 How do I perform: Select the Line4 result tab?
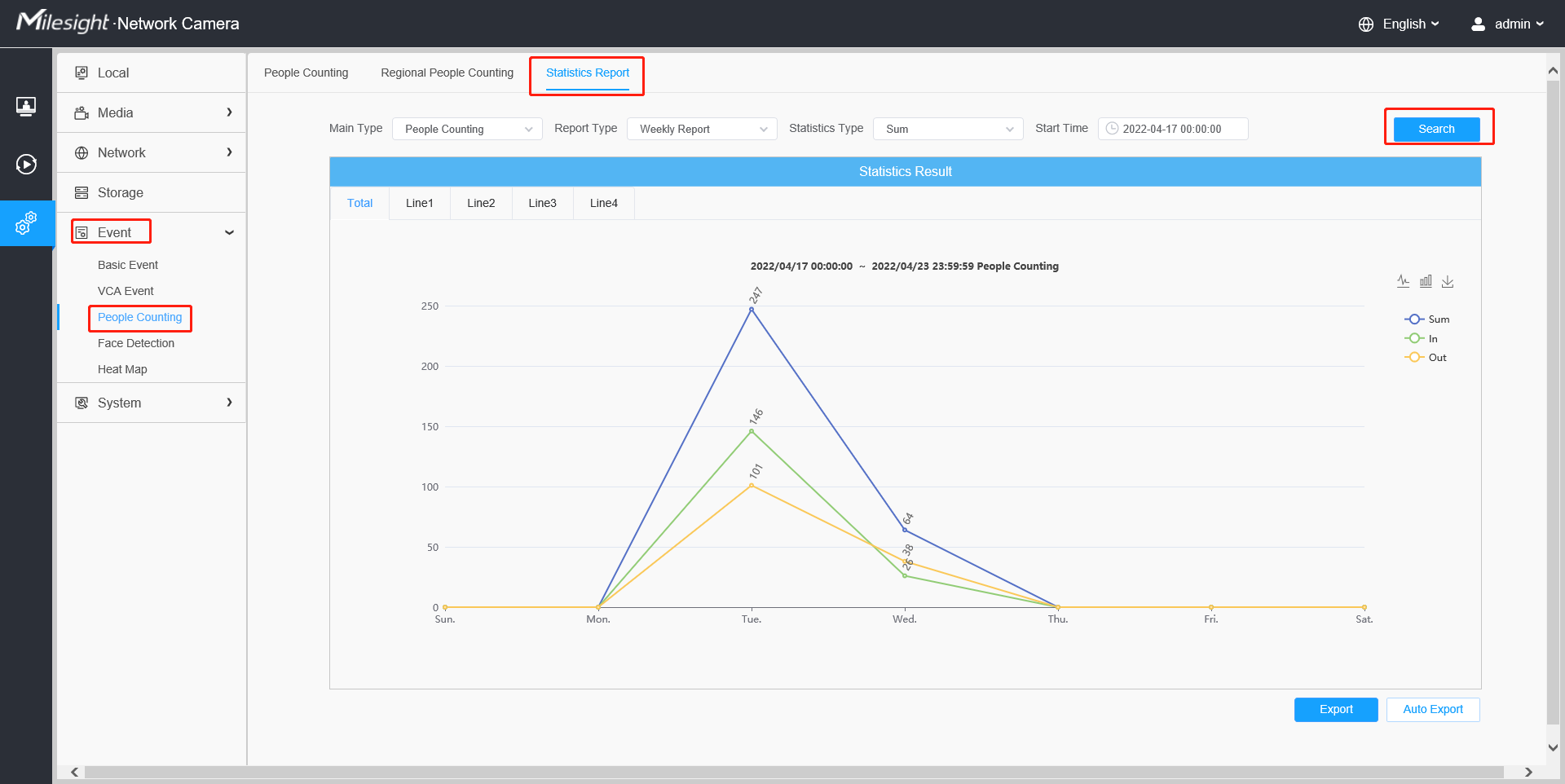coord(604,203)
